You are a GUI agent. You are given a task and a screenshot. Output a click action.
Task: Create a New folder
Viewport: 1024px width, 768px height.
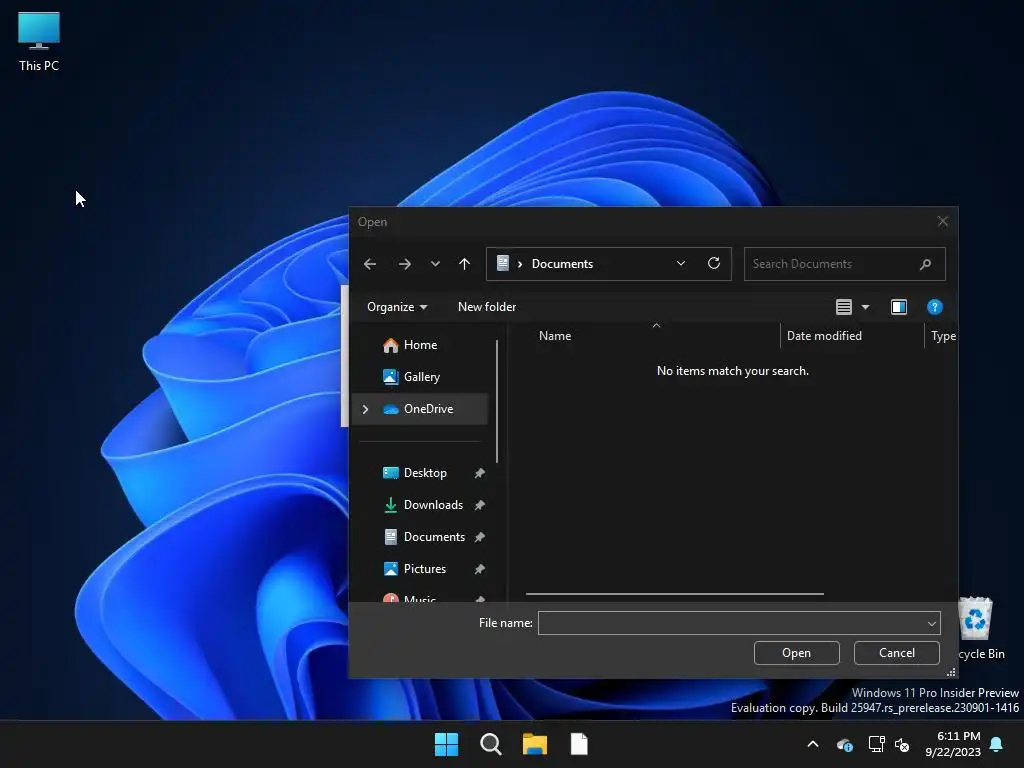pos(487,307)
